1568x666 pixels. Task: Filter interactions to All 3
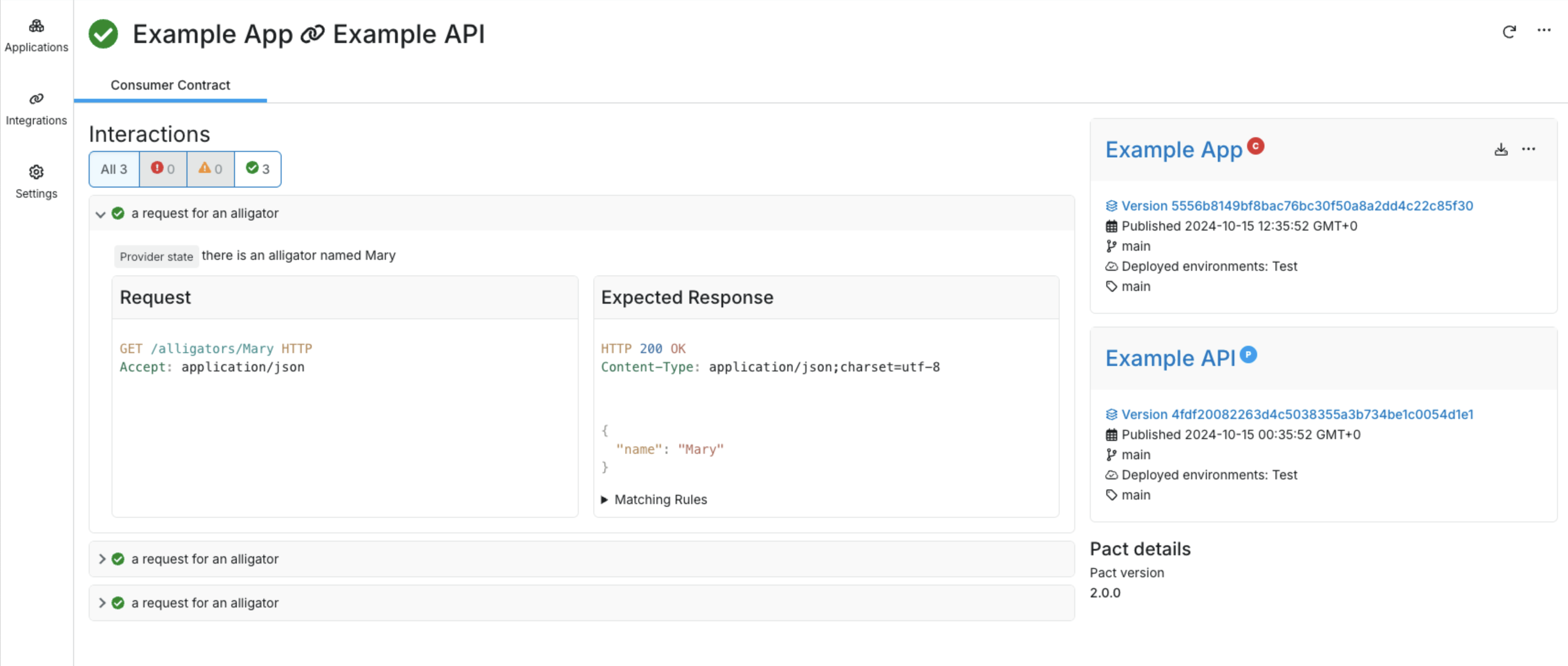[114, 169]
